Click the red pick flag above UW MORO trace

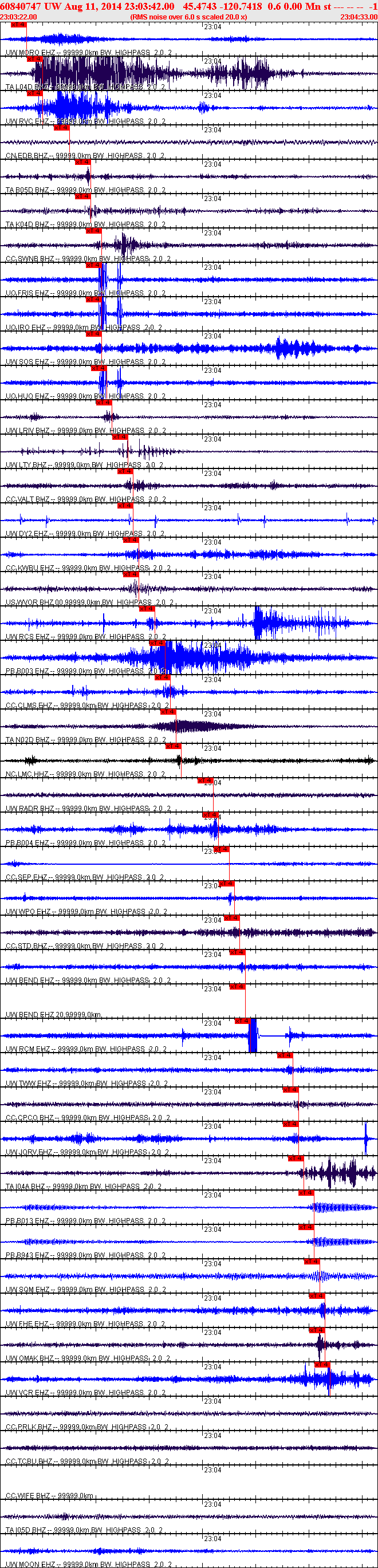click(x=19, y=25)
